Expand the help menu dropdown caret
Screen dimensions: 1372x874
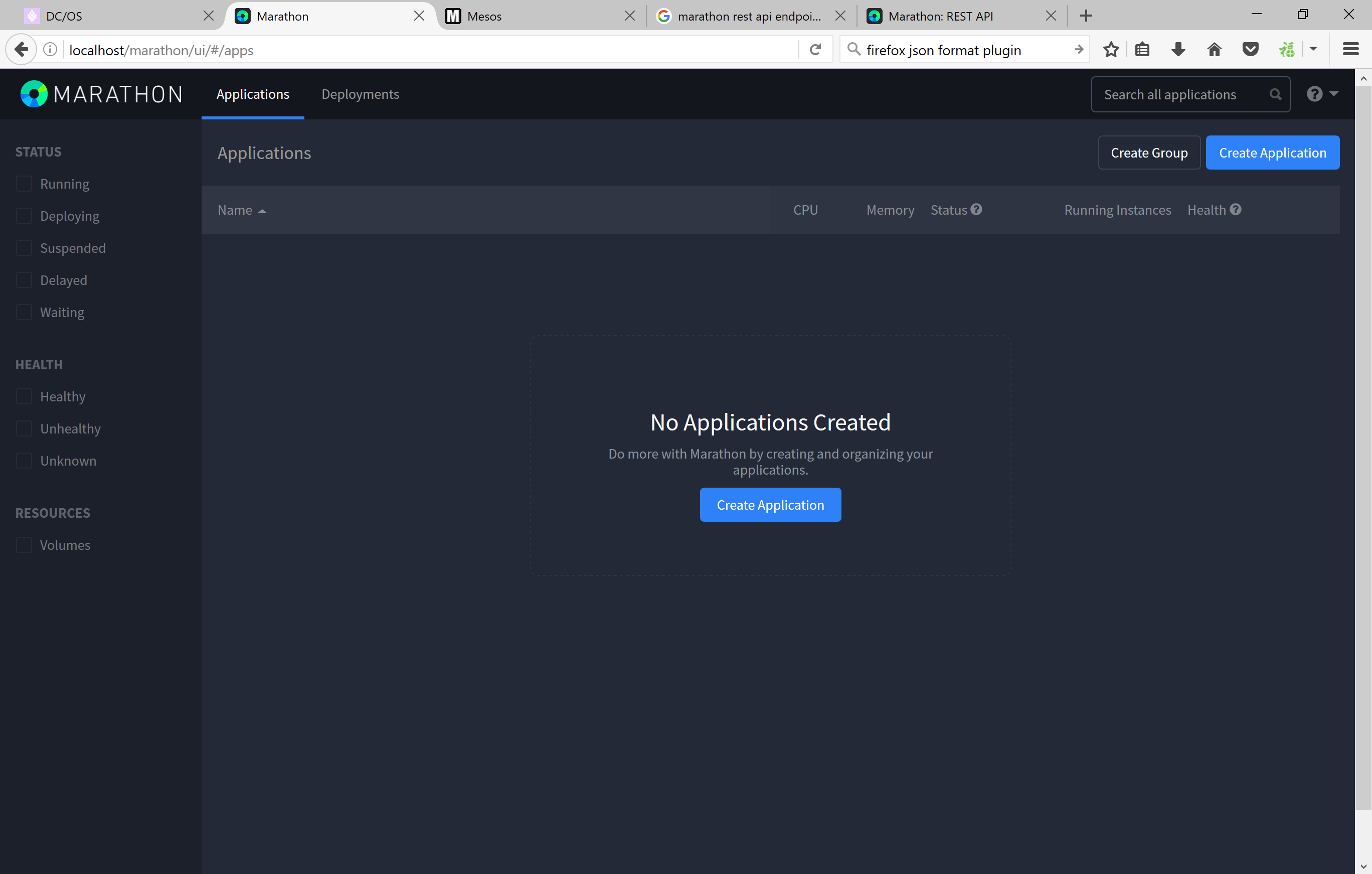tap(1334, 94)
